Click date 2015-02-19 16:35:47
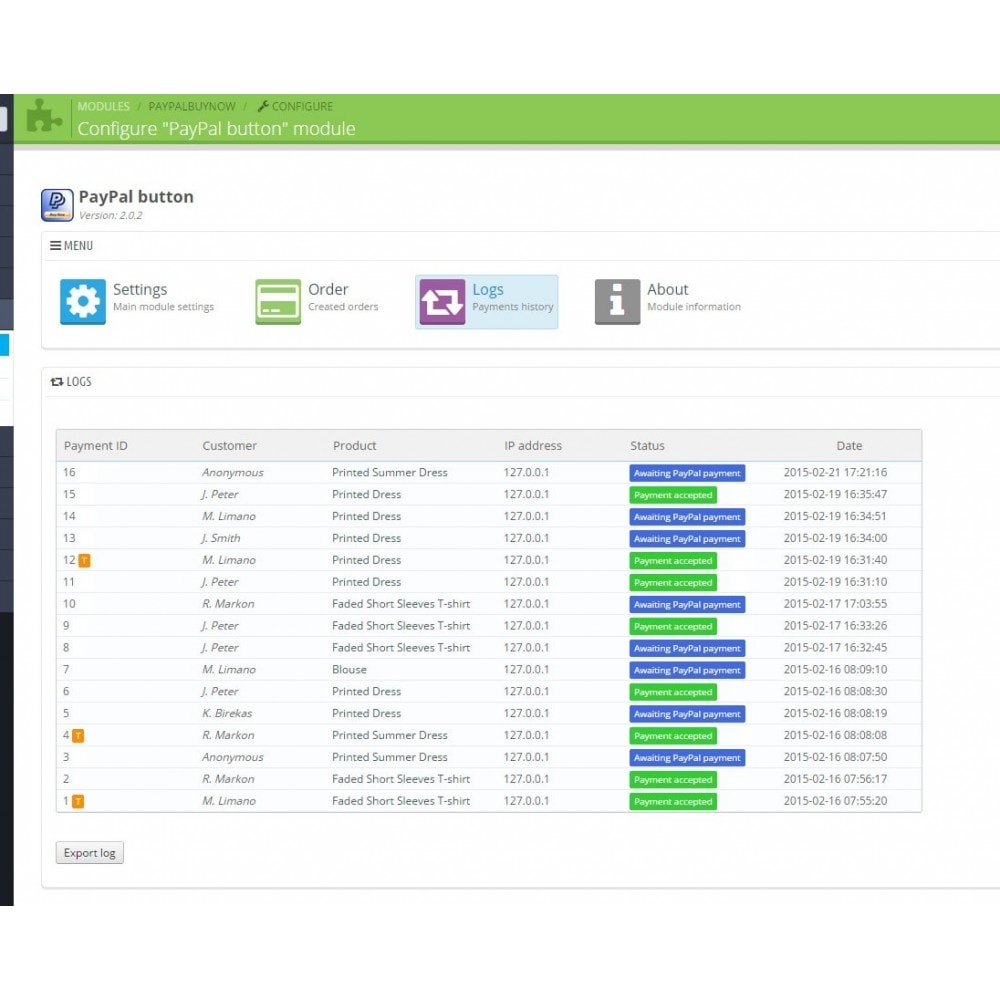 click(835, 494)
